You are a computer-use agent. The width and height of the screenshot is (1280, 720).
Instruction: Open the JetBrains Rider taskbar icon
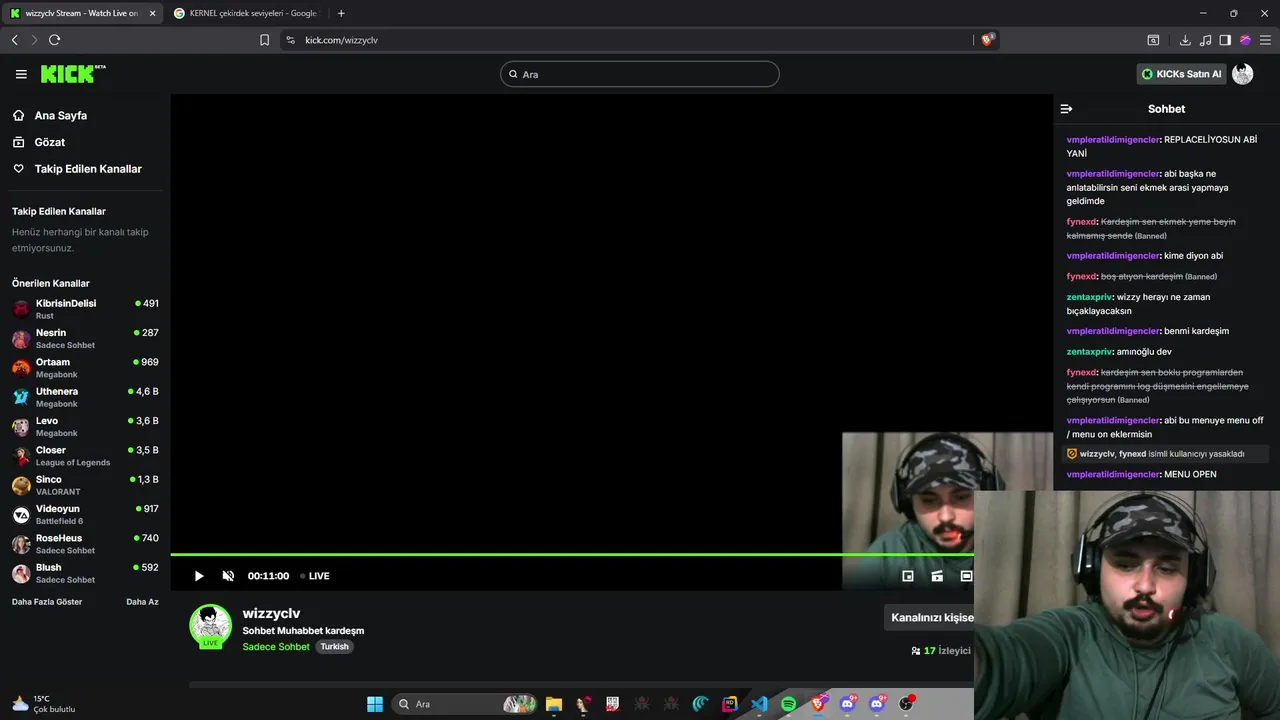click(x=729, y=704)
